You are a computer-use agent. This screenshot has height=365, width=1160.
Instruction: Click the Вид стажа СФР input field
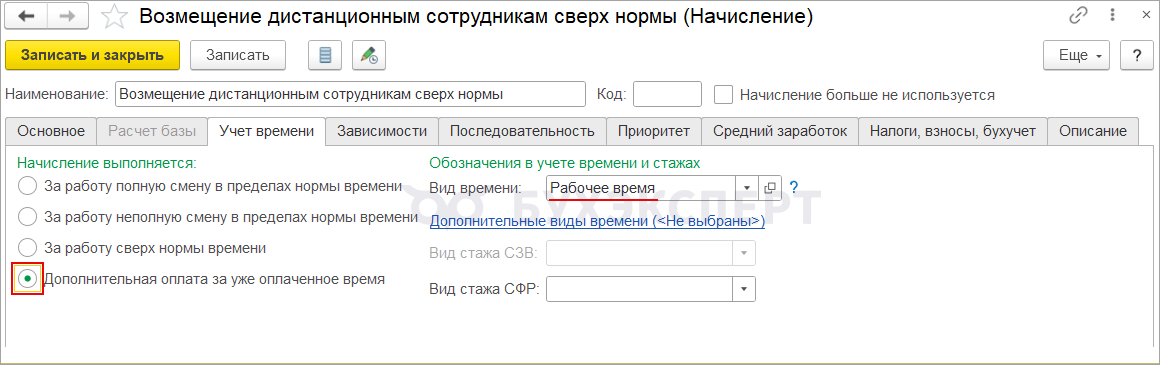pos(639,289)
